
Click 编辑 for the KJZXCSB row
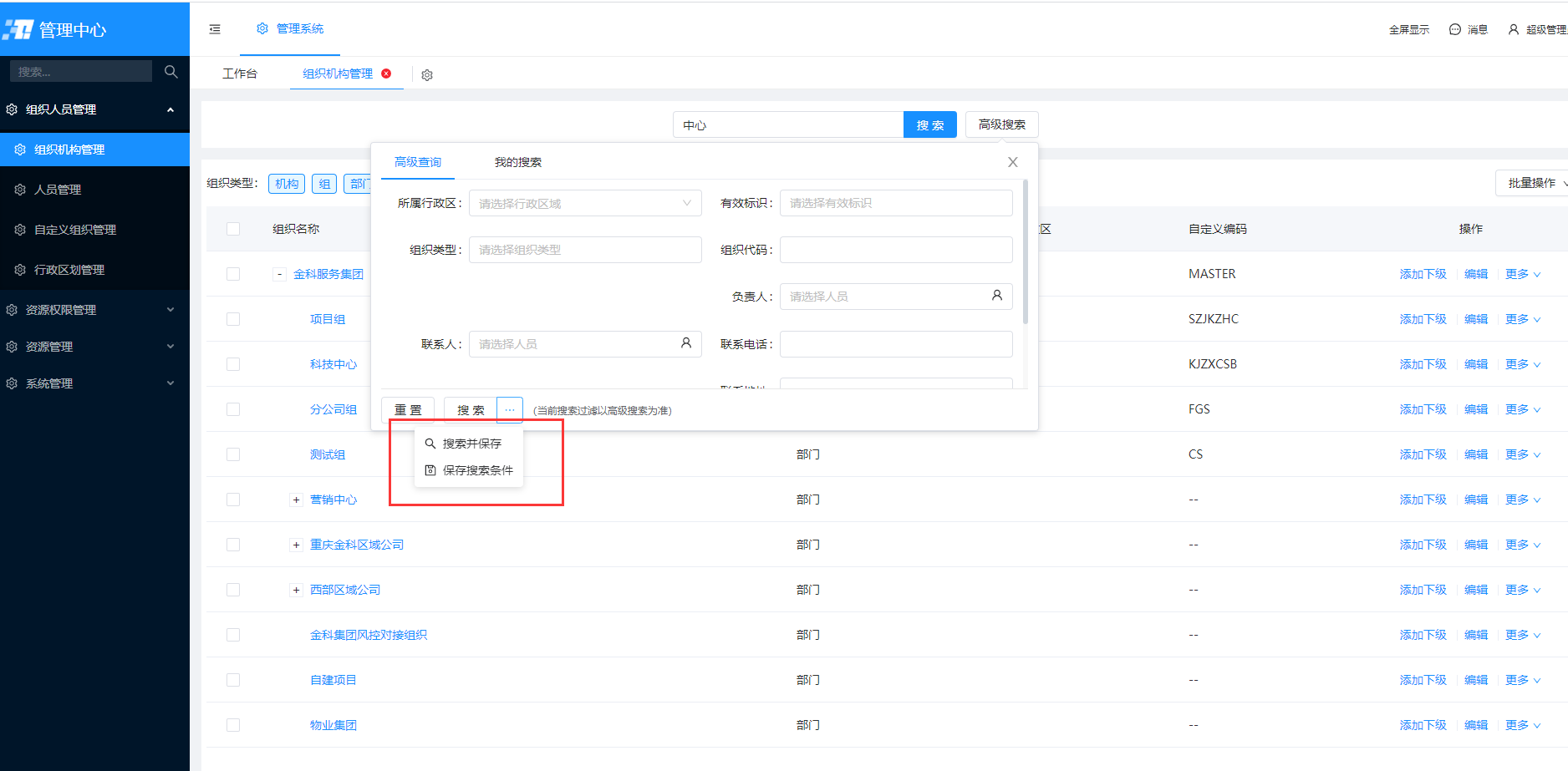1476,364
